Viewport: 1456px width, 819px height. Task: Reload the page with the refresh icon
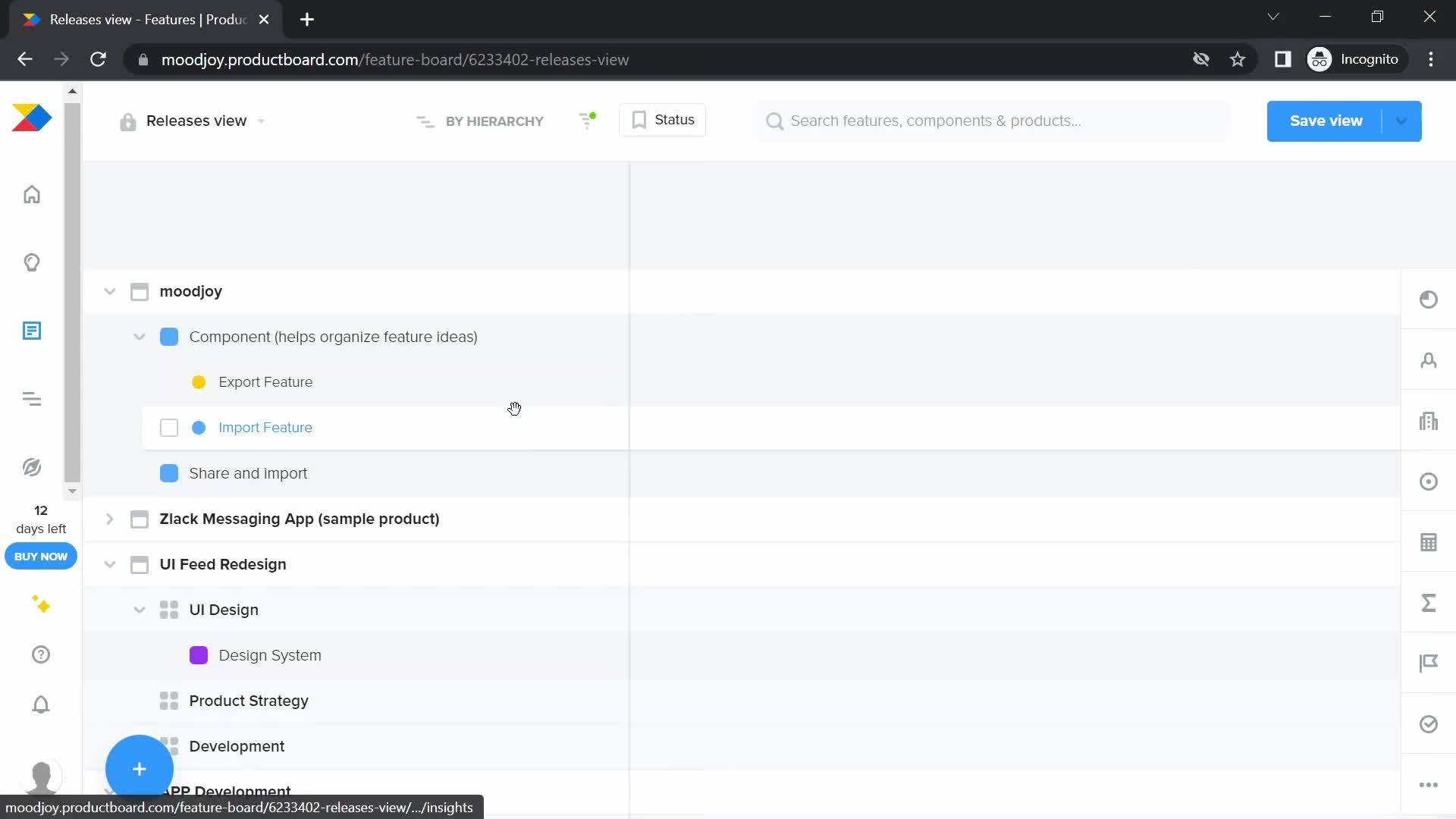(99, 59)
